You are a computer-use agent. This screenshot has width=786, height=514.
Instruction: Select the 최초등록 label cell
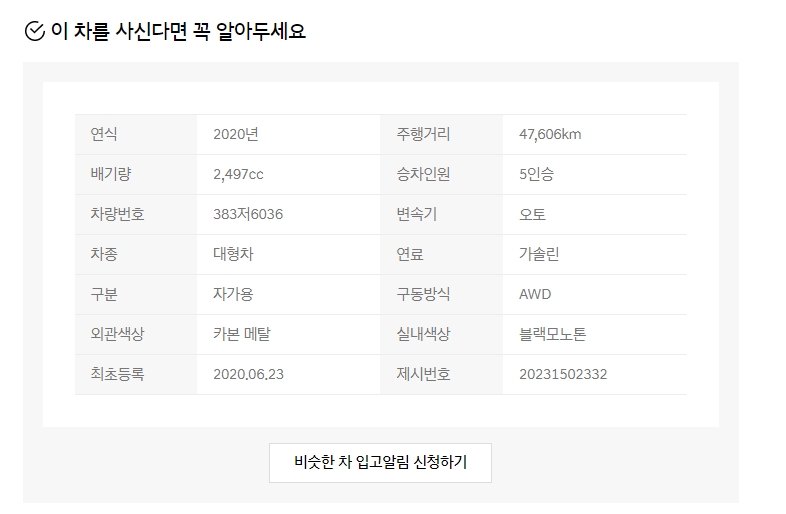coord(136,375)
